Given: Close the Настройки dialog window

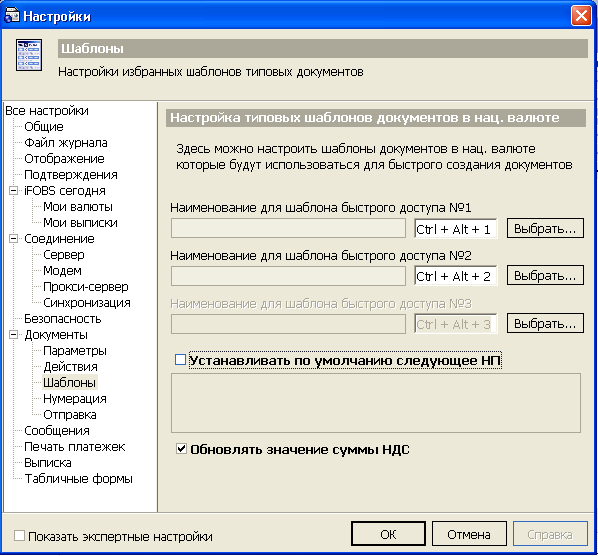Looking at the screenshot, I should (x=581, y=16).
